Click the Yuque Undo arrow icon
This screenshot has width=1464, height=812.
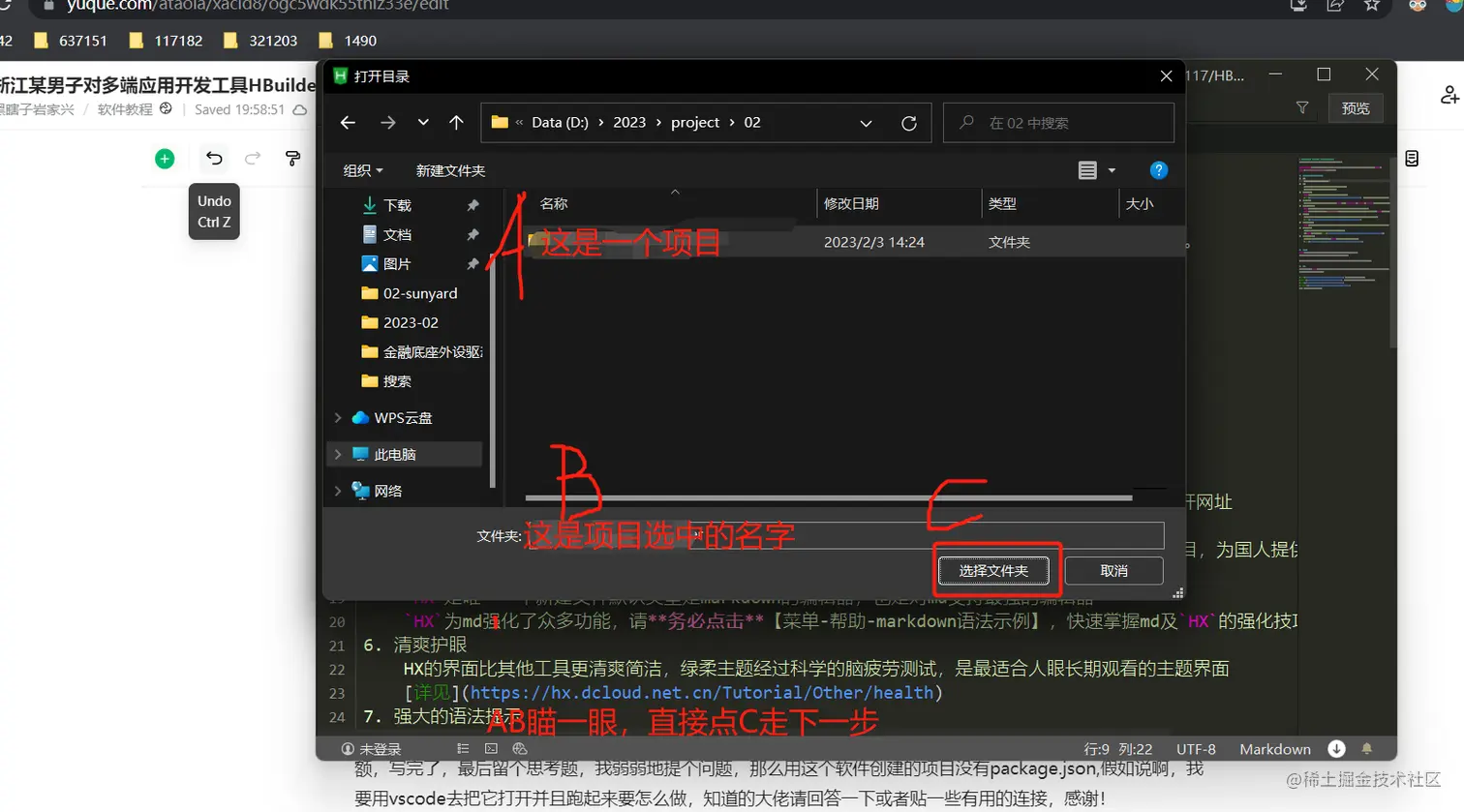214,159
